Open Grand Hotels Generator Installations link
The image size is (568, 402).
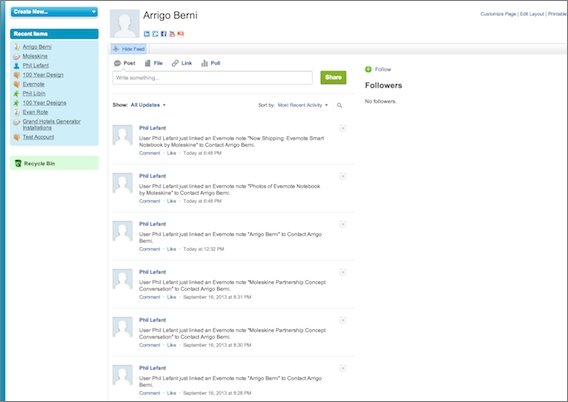pos(51,125)
